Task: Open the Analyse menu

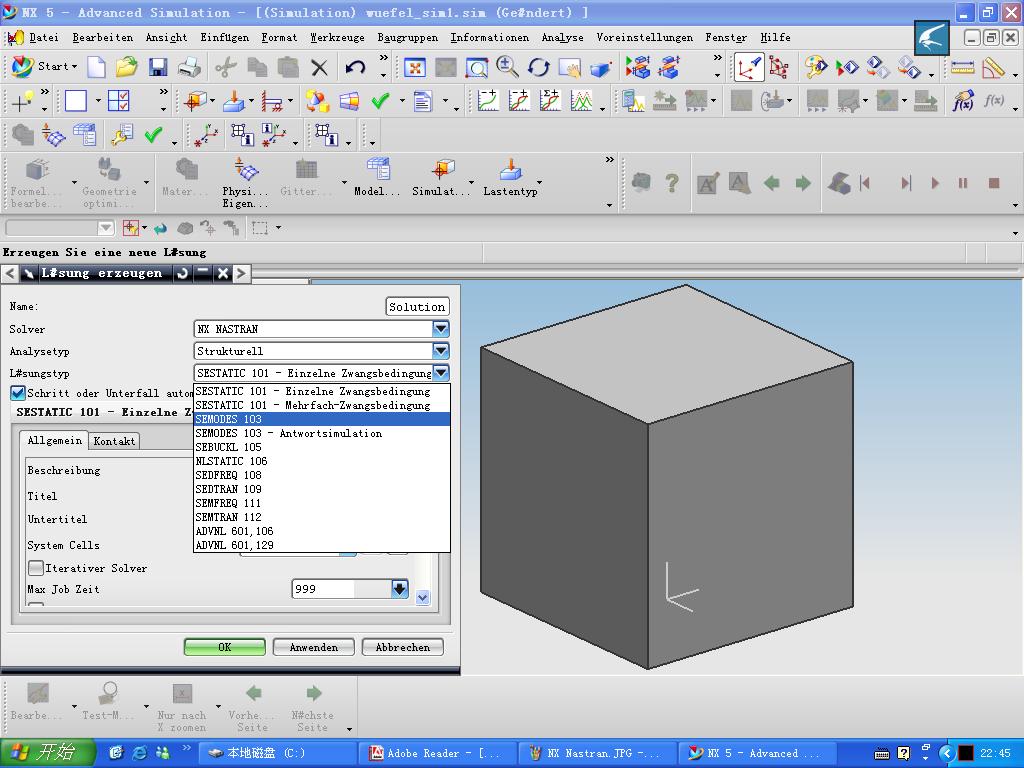Action: [x=562, y=38]
